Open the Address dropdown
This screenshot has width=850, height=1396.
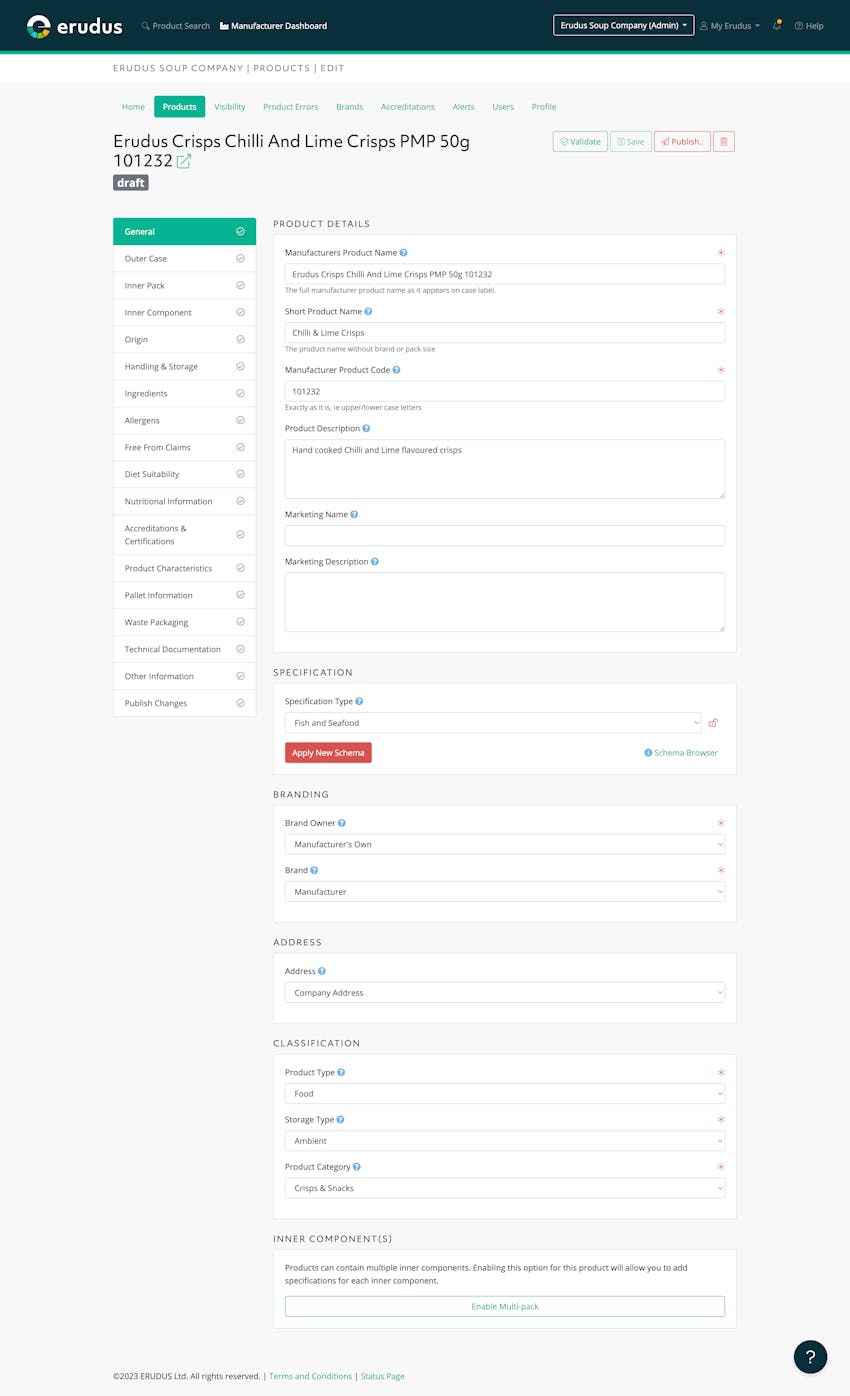[505, 993]
